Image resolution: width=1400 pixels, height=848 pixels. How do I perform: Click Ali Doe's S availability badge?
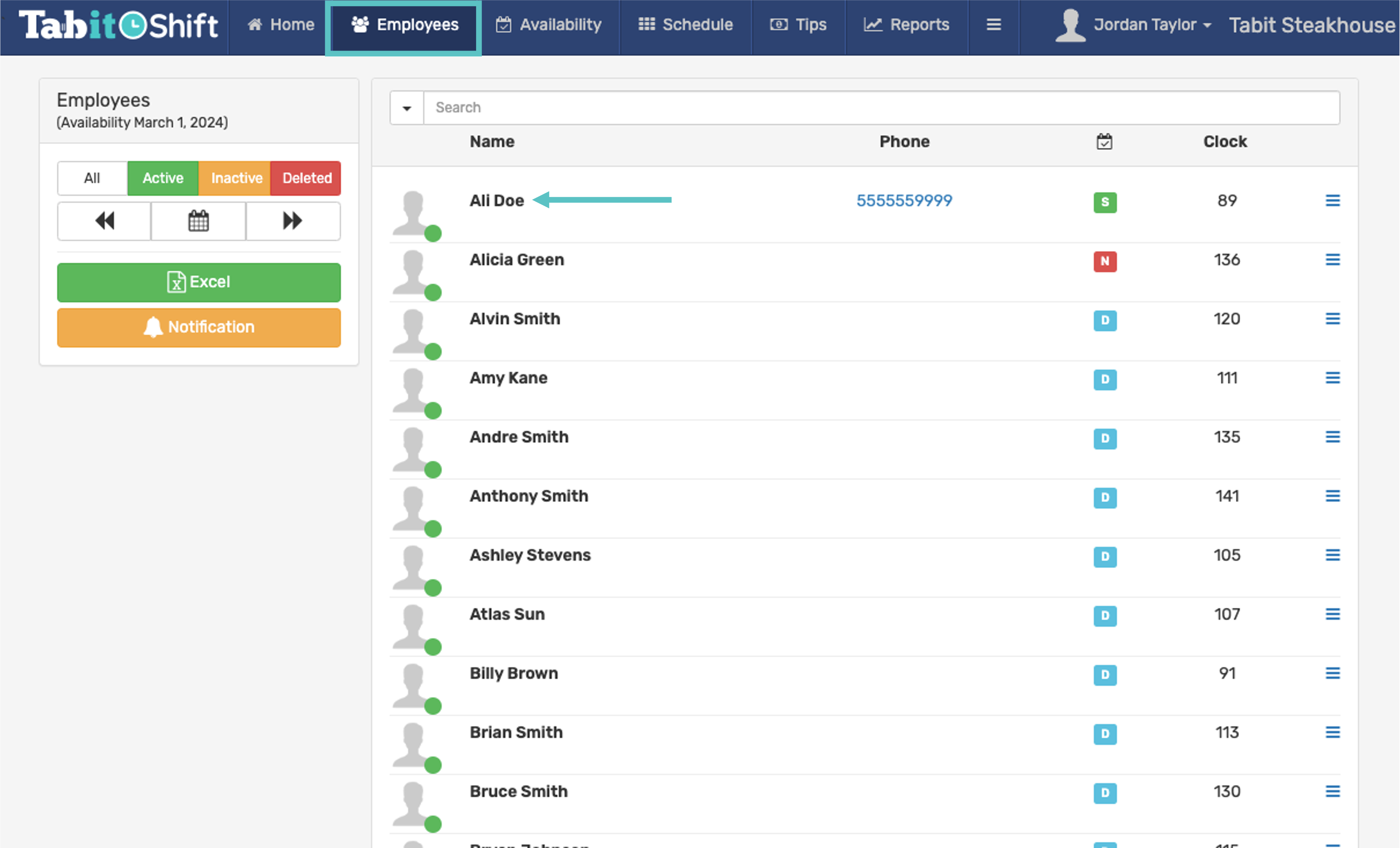tap(1105, 202)
